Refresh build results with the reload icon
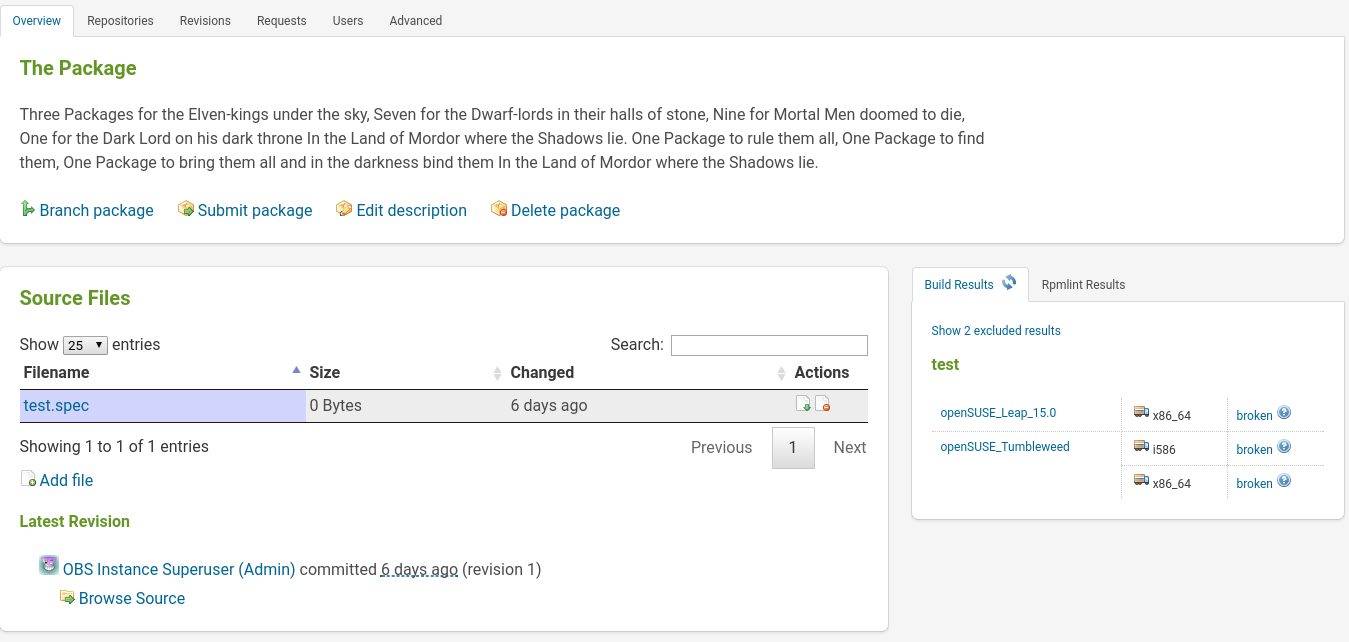 [1009, 283]
